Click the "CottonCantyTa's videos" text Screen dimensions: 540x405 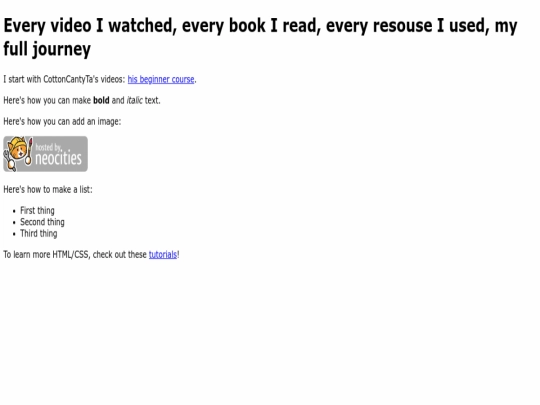[x=84, y=80]
